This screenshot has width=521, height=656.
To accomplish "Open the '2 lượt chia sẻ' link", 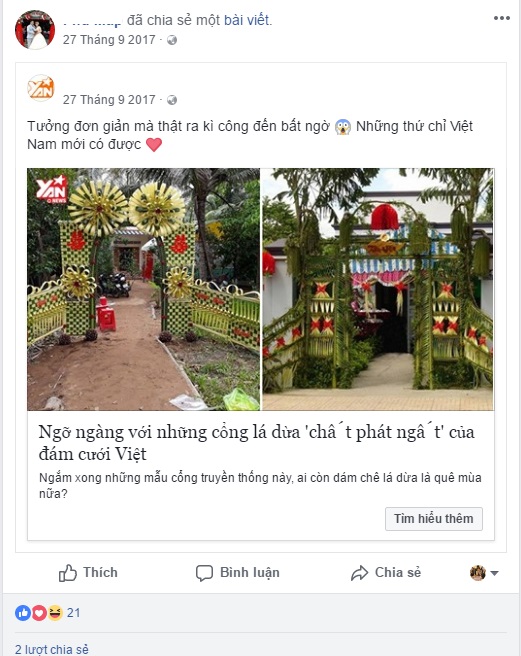I will (x=52, y=649).
